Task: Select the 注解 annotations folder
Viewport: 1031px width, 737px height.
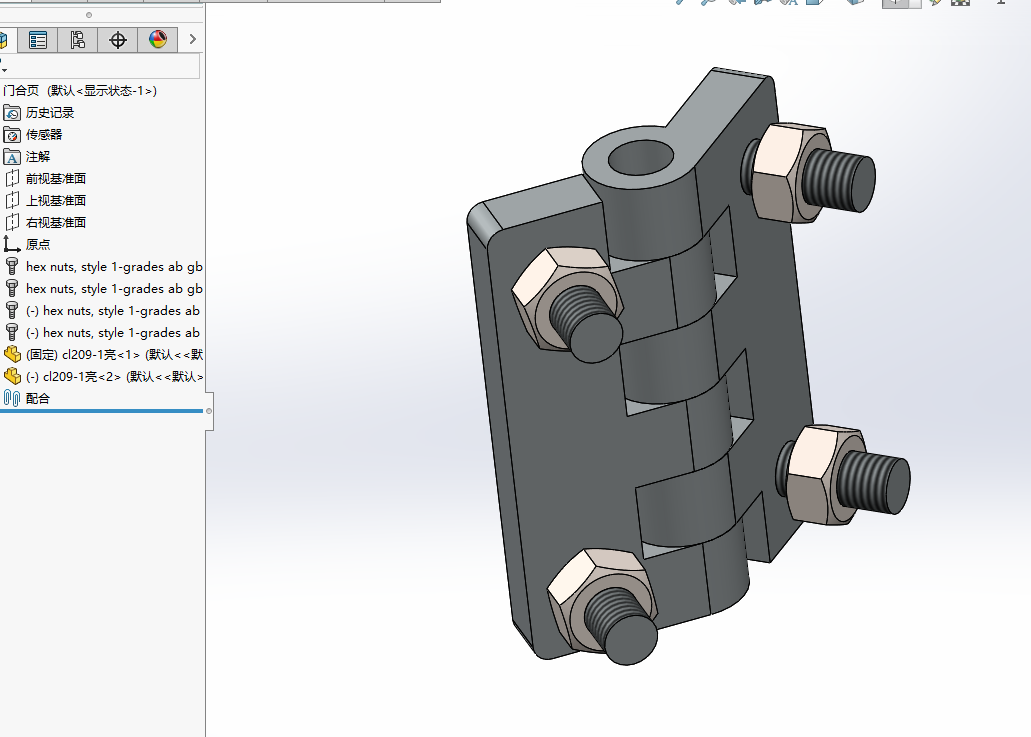Action: coord(27,156)
